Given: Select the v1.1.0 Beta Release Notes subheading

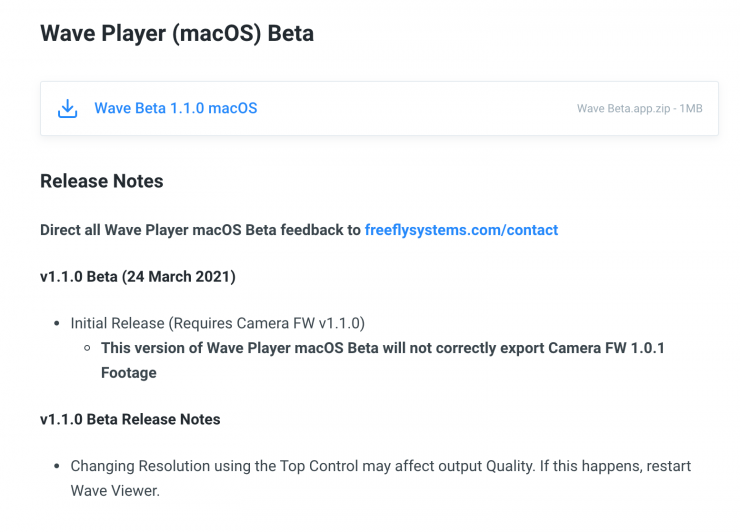Looking at the screenshot, I should point(130,419).
